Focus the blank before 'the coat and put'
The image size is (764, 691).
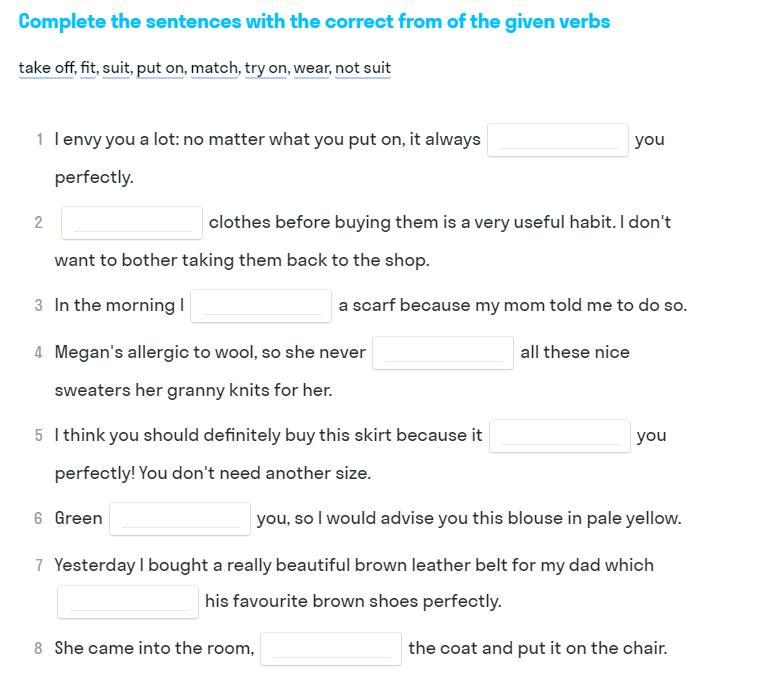click(x=331, y=649)
